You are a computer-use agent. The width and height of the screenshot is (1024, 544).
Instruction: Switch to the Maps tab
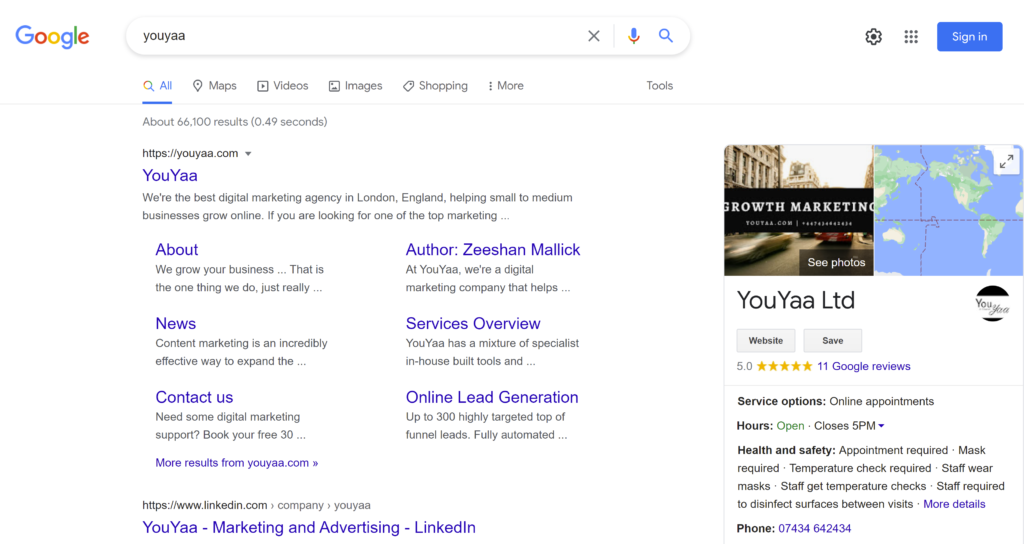click(x=214, y=86)
